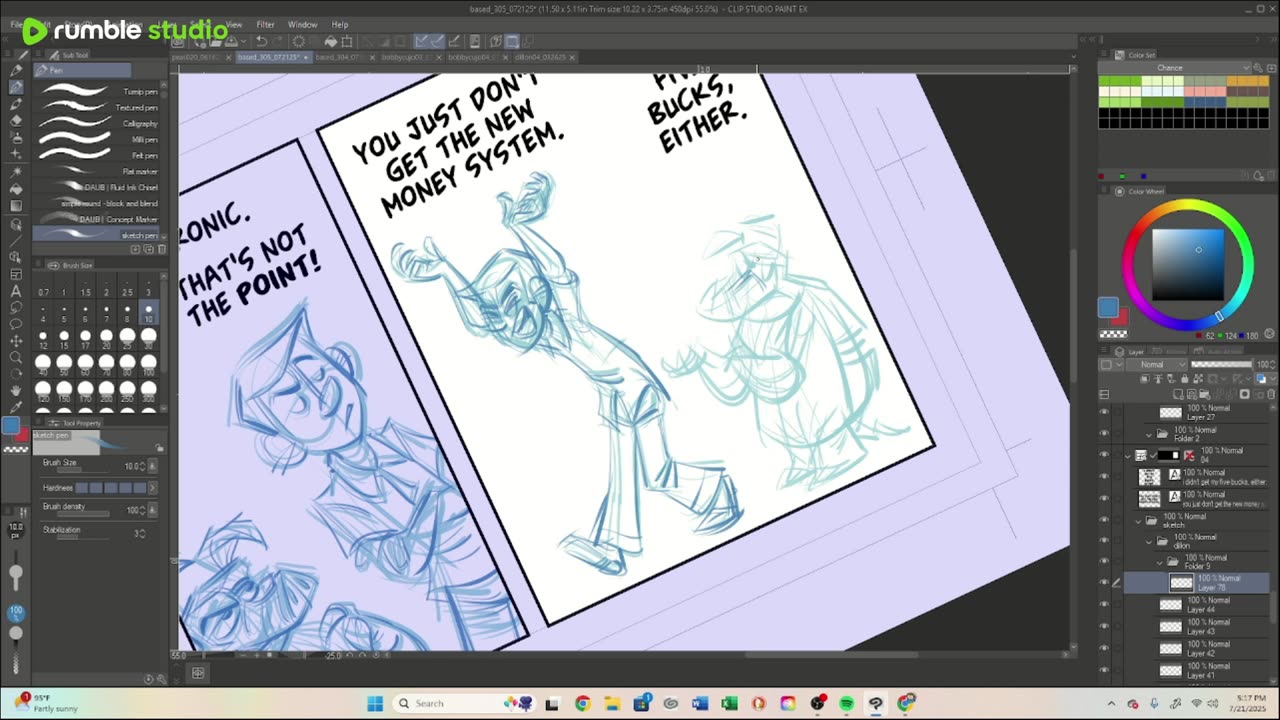Choose the Flat marker sub tool
1280x720 pixels.
98,171
